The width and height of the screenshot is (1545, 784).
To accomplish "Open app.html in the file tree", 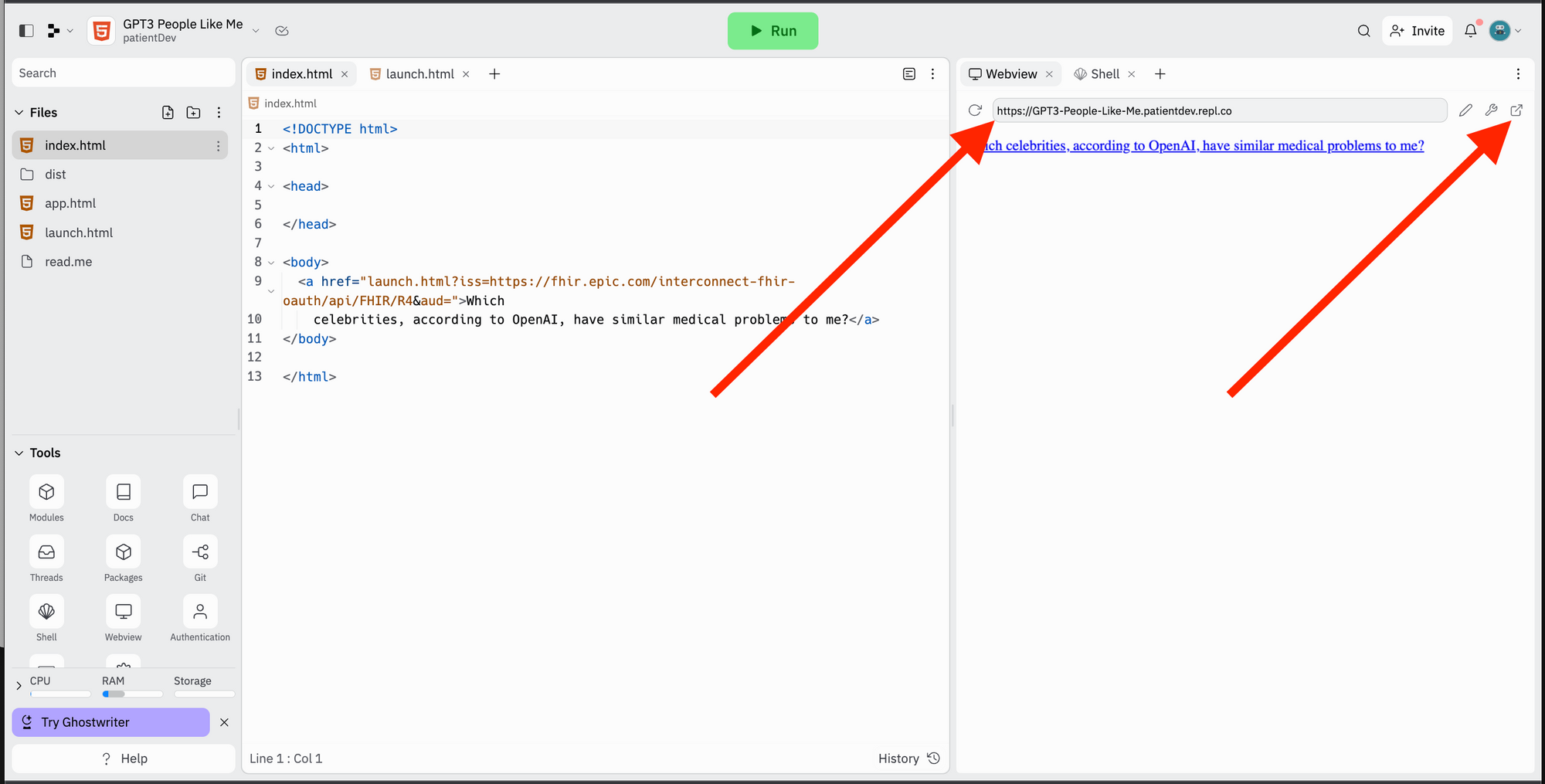I will (x=120, y=203).
